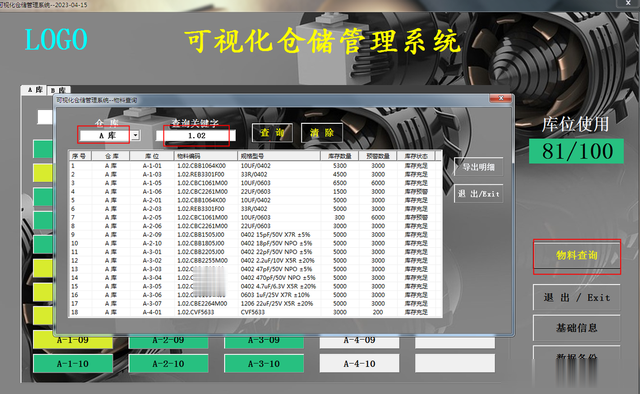Select row 18 CVF5633 entry
The width and height of the screenshot is (640, 394).
[x=255, y=312]
